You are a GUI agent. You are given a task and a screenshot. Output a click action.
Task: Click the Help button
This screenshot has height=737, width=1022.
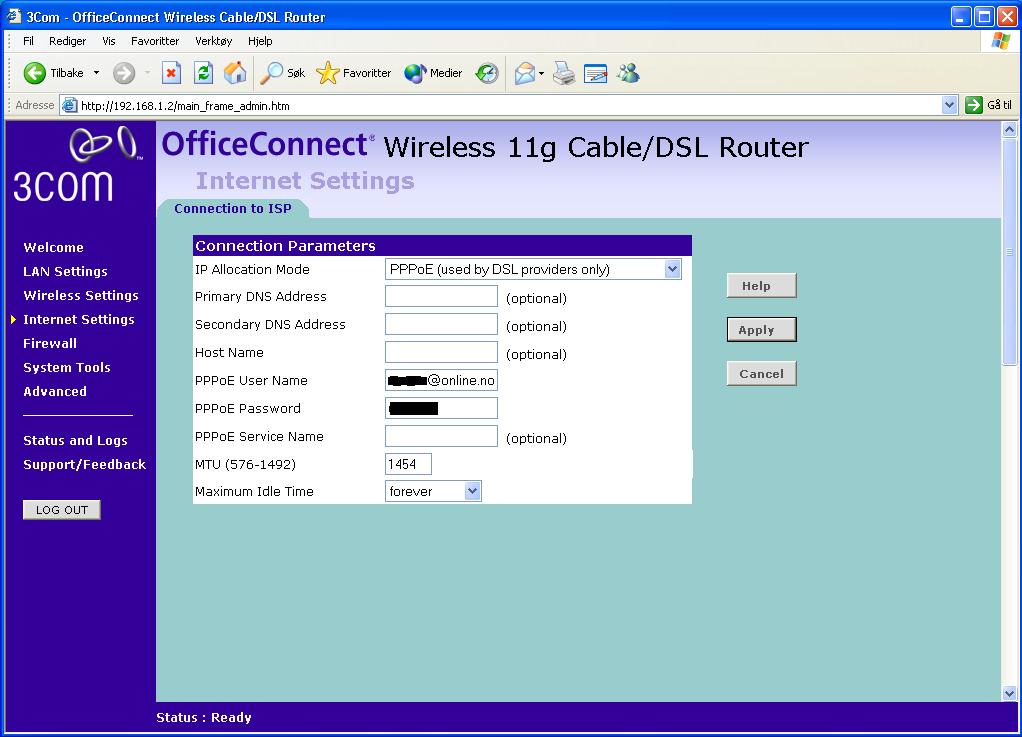point(761,285)
